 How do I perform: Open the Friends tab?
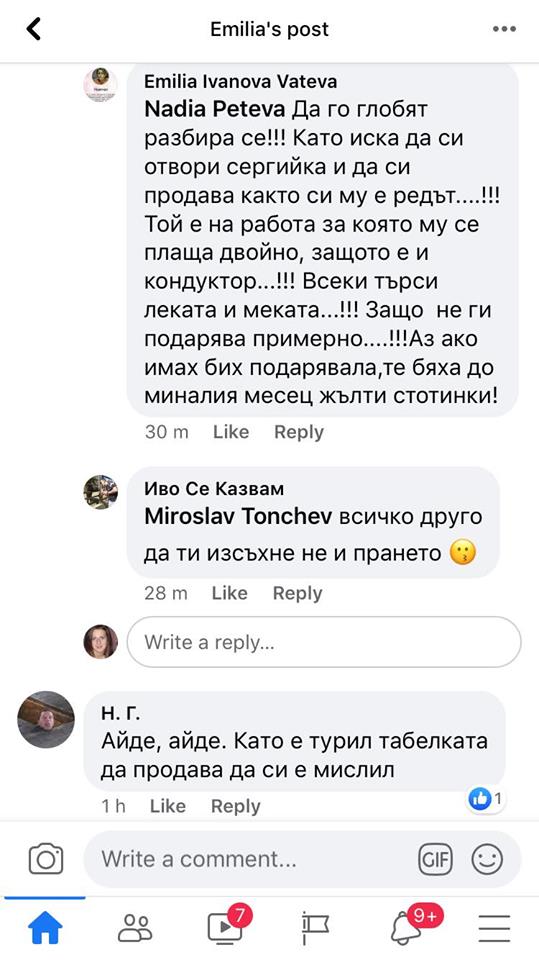click(135, 928)
